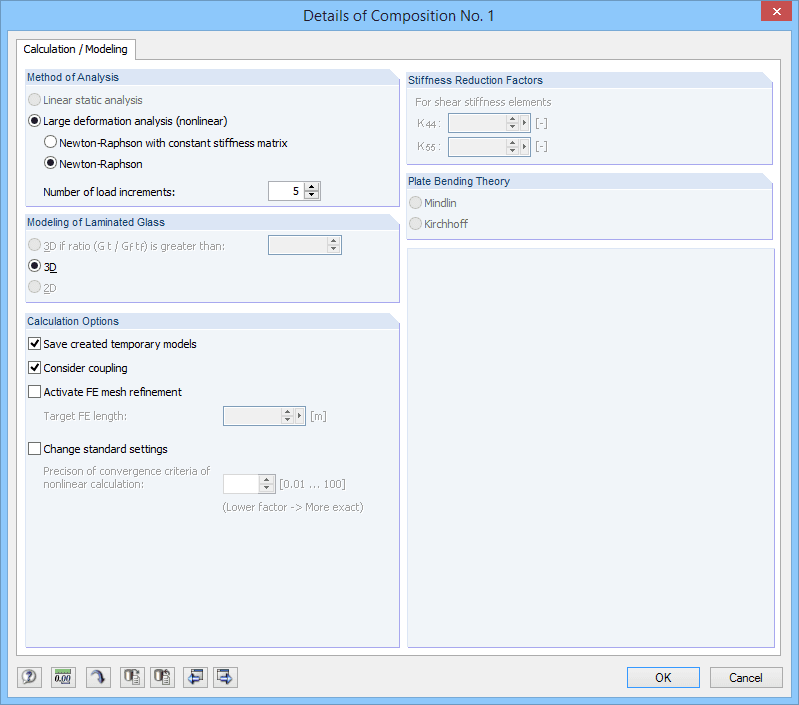Choose plain Newton-Raphson method
Image resolution: width=799 pixels, height=705 pixels.
93,164
